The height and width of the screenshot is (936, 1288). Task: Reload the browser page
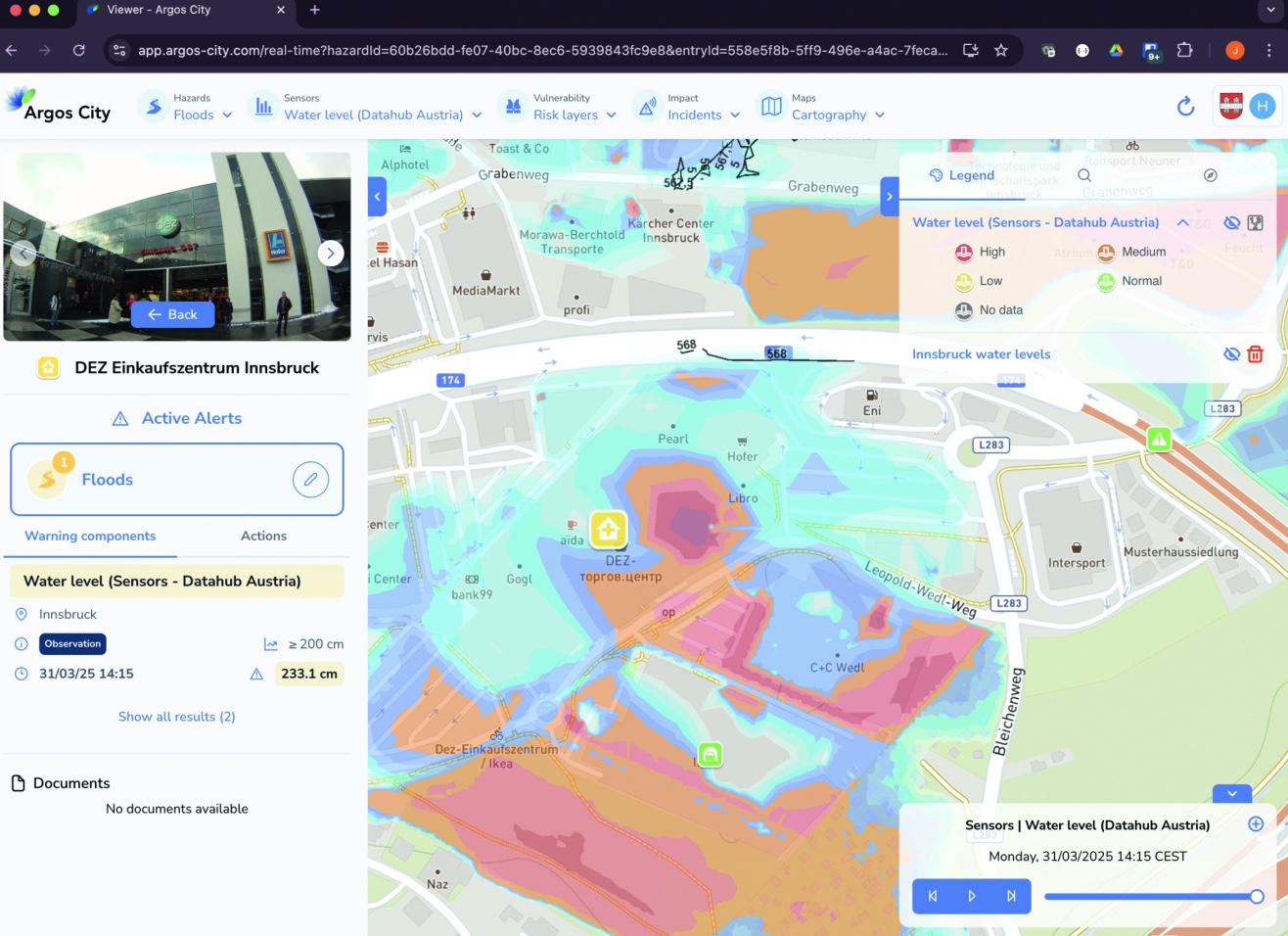point(78,50)
